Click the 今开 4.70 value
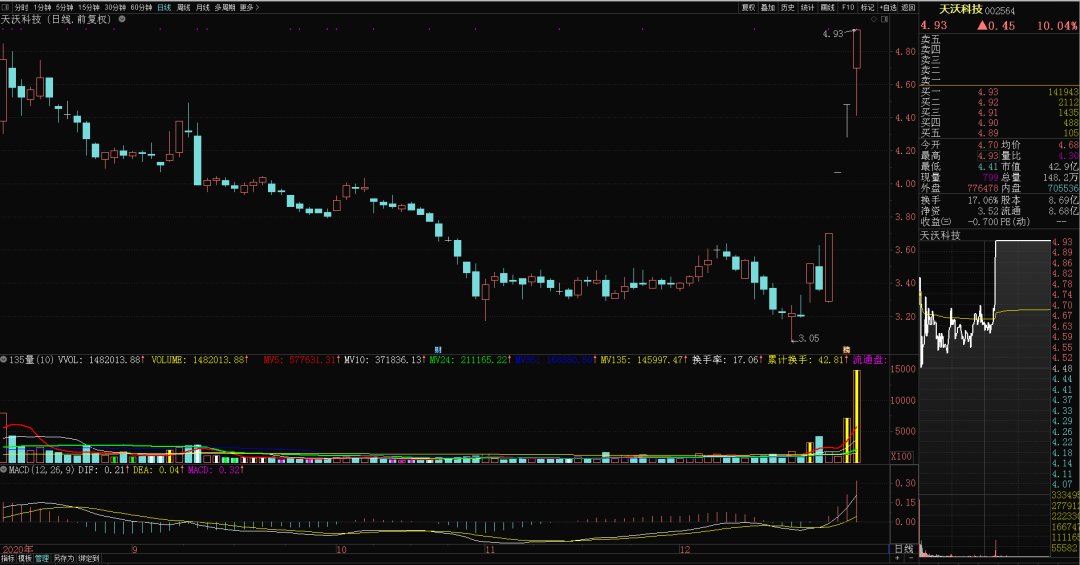The height and width of the screenshot is (565, 1080). coord(988,145)
